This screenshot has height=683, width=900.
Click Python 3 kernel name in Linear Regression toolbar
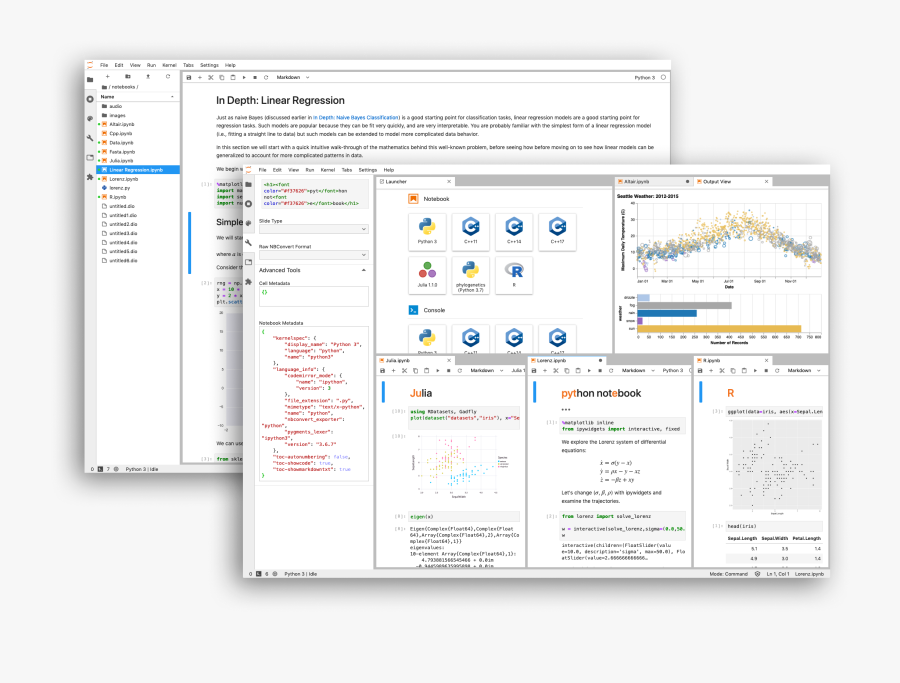[x=645, y=77]
